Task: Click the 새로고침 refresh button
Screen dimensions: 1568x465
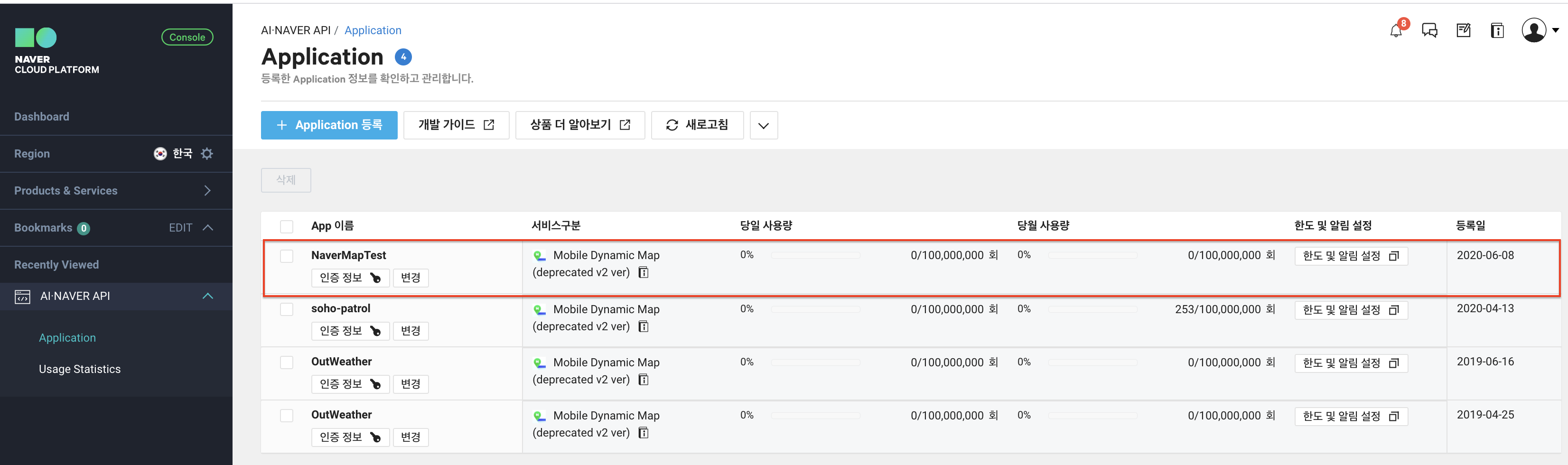Action: (698, 125)
